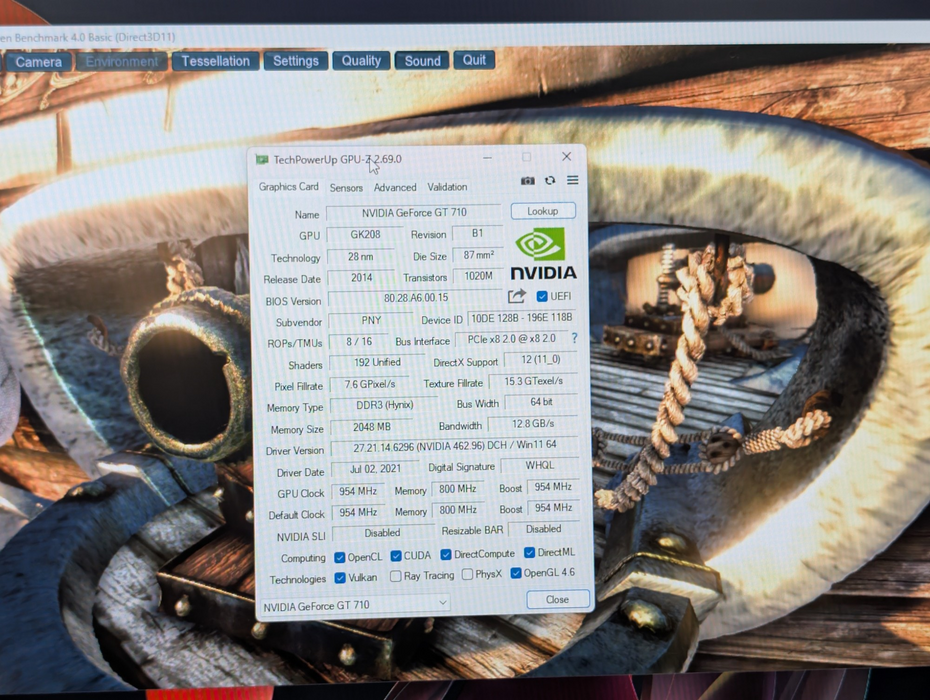Screen dimensions: 930x700
Task: Toggle the OpenGL 4.6 checkbox
Action: (516, 573)
